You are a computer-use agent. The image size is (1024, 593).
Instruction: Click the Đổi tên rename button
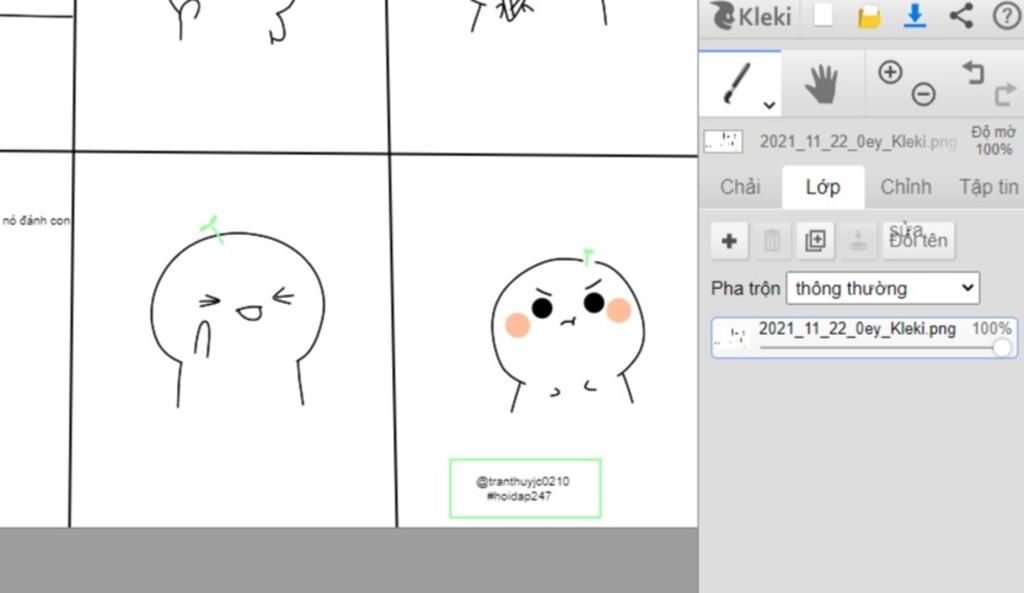[x=919, y=241]
